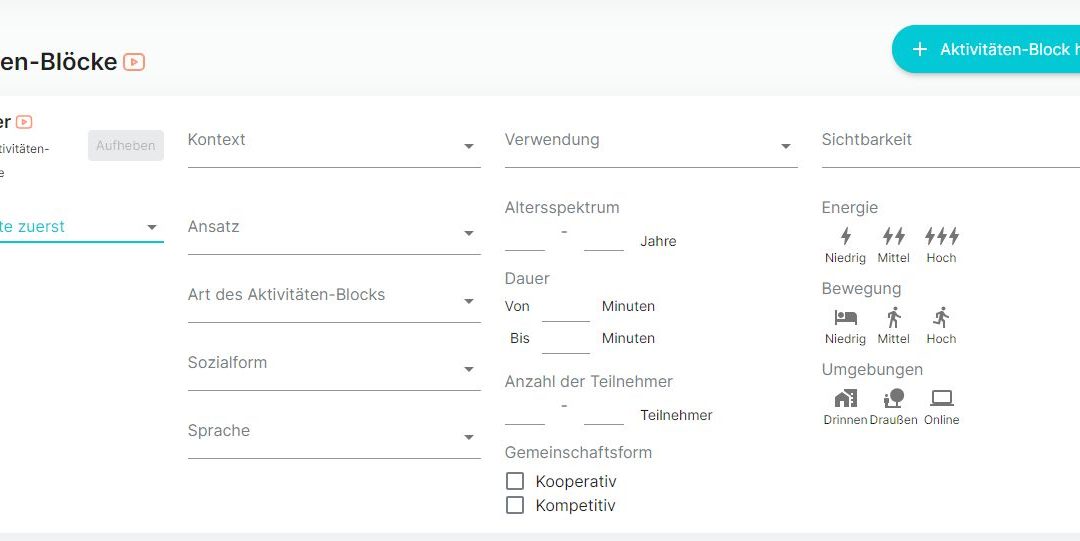Select the Drinnen indoor house icon
Viewport: 1080px width, 541px height.
846,398
